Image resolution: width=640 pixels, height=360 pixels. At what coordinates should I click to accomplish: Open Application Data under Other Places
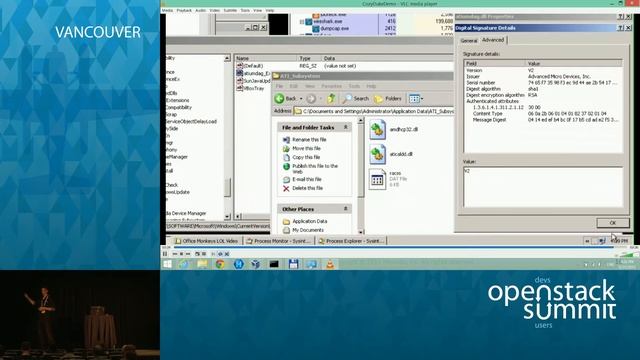(309, 221)
